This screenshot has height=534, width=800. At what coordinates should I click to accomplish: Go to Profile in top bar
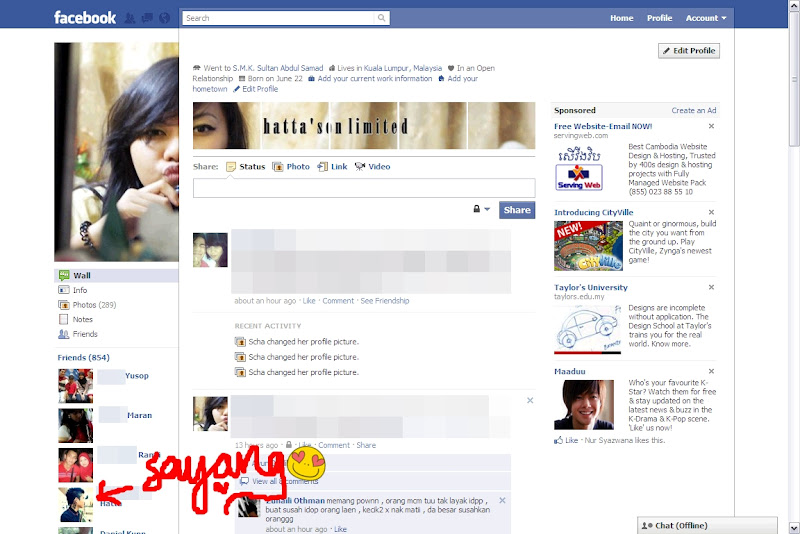[659, 18]
